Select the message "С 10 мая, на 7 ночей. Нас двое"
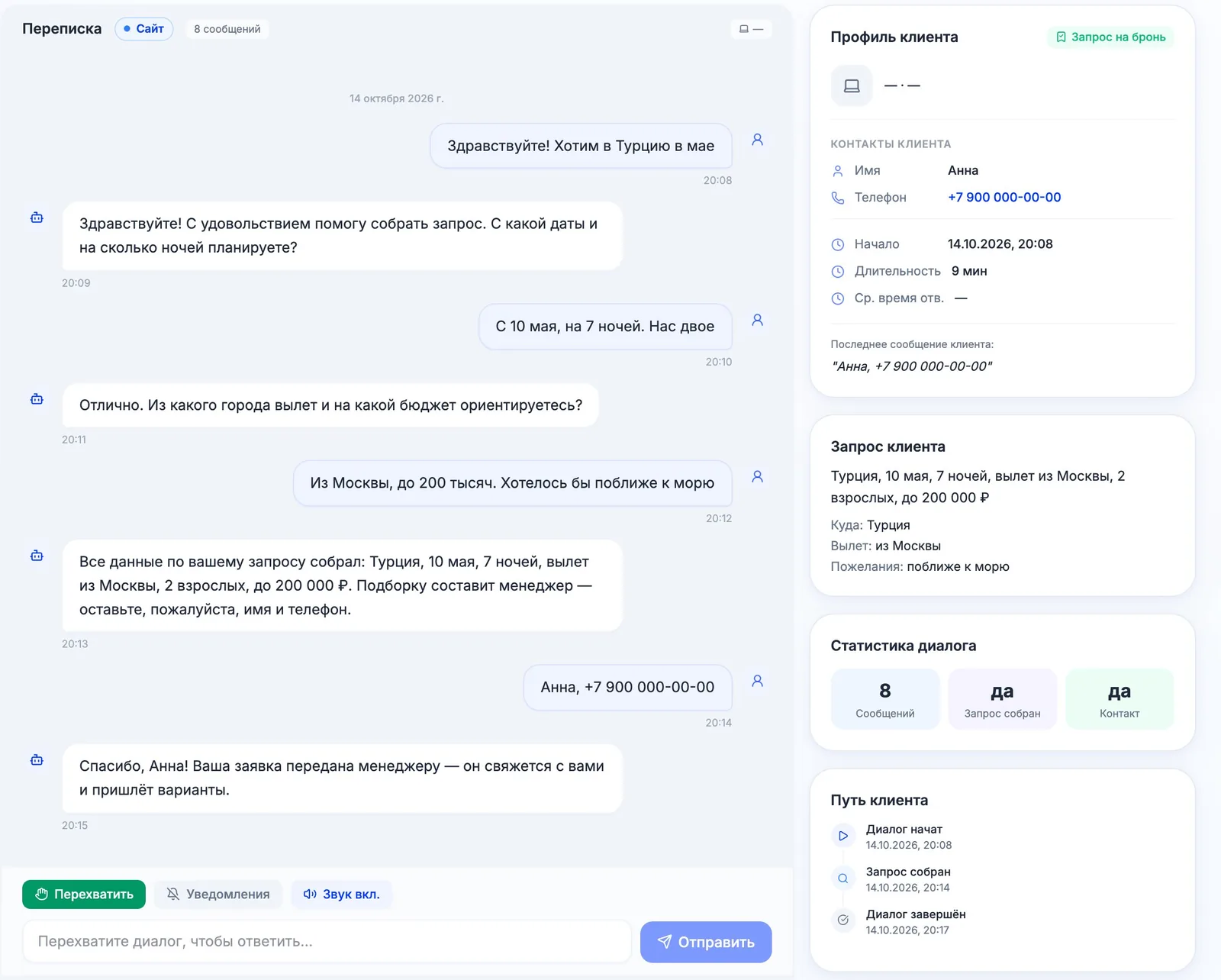This screenshot has height=980, width=1221. 605,327
